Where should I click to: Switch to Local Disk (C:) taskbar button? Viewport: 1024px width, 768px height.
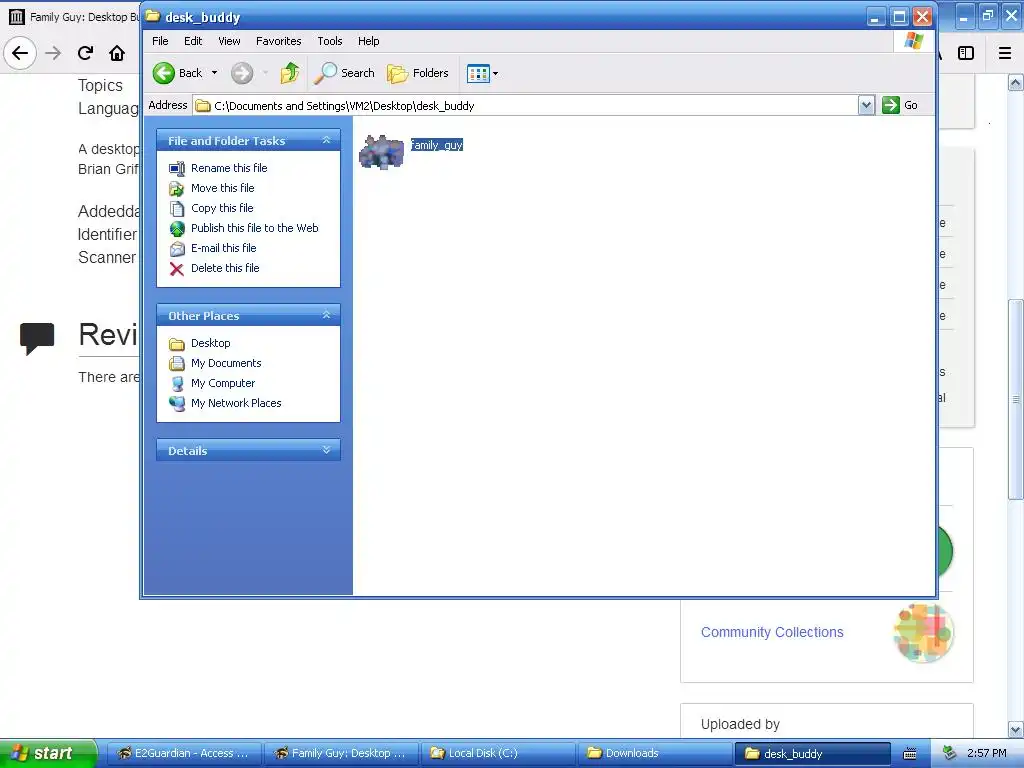pyautogui.click(x=498, y=754)
